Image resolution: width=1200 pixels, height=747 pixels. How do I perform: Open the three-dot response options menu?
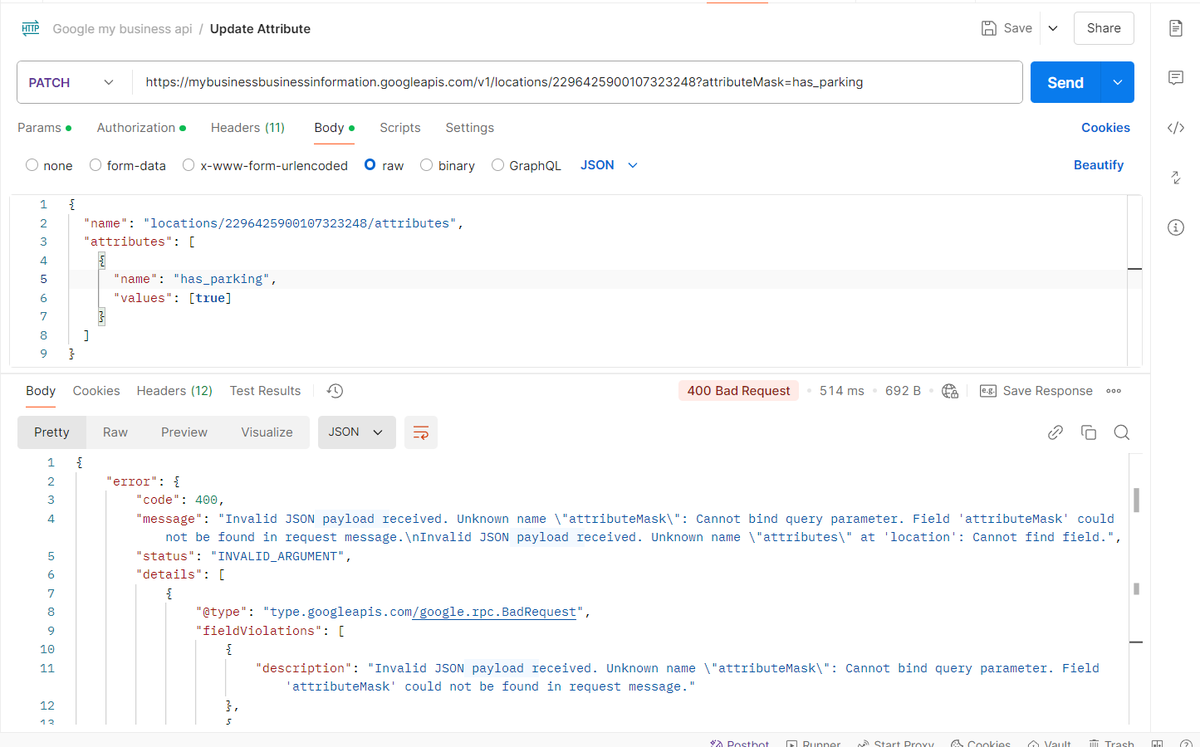pyautogui.click(x=1115, y=391)
